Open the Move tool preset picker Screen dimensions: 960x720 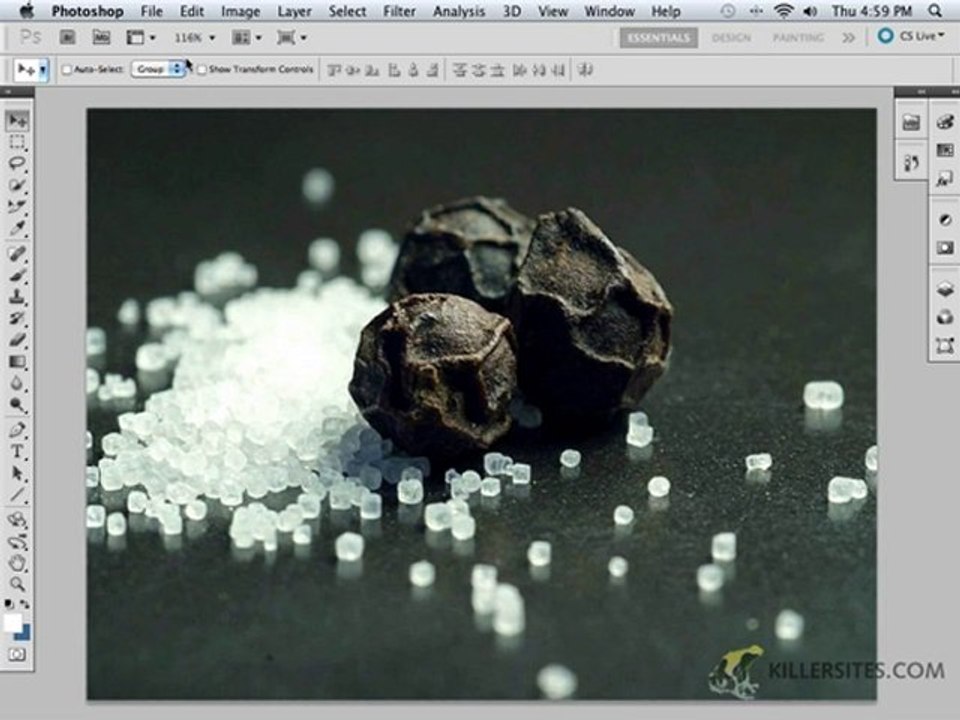coord(42,70)
